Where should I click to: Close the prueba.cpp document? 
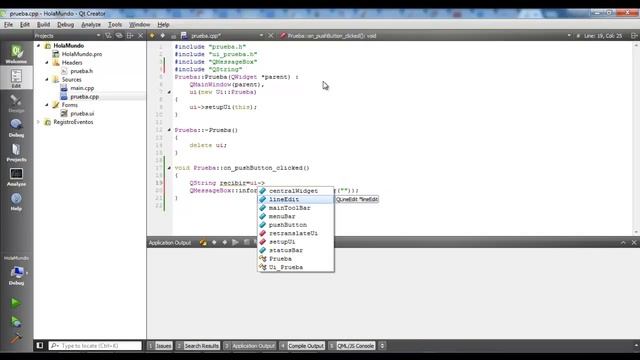[x=271, y=36]
